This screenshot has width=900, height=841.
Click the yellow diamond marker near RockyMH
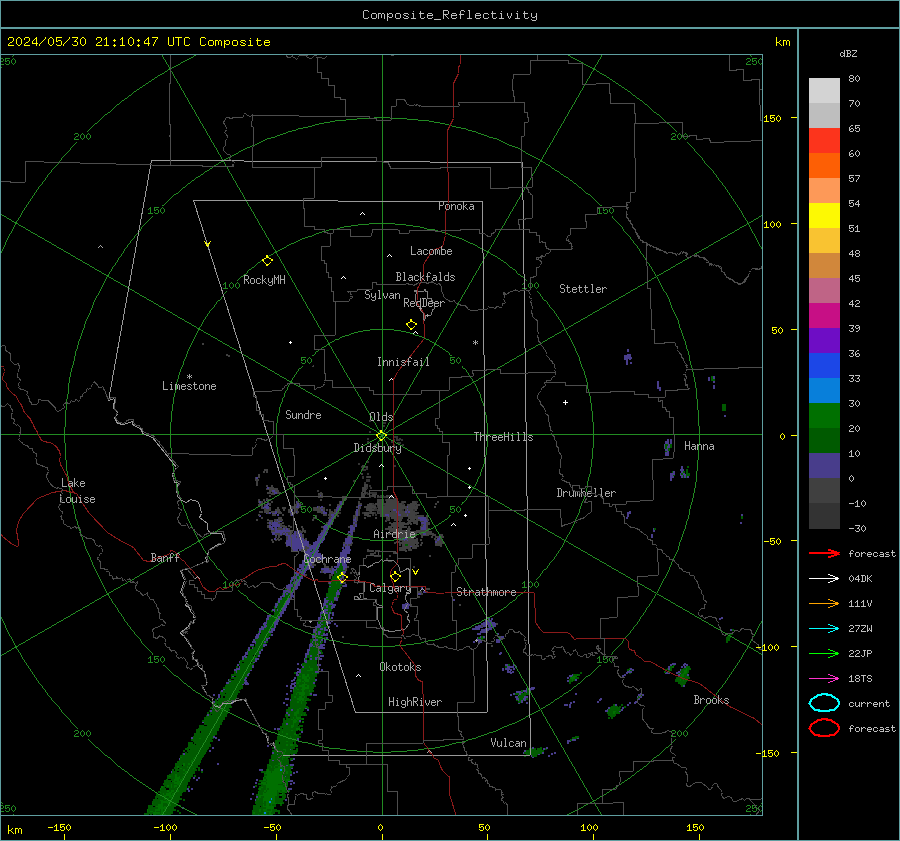click(x=267, y=261)
